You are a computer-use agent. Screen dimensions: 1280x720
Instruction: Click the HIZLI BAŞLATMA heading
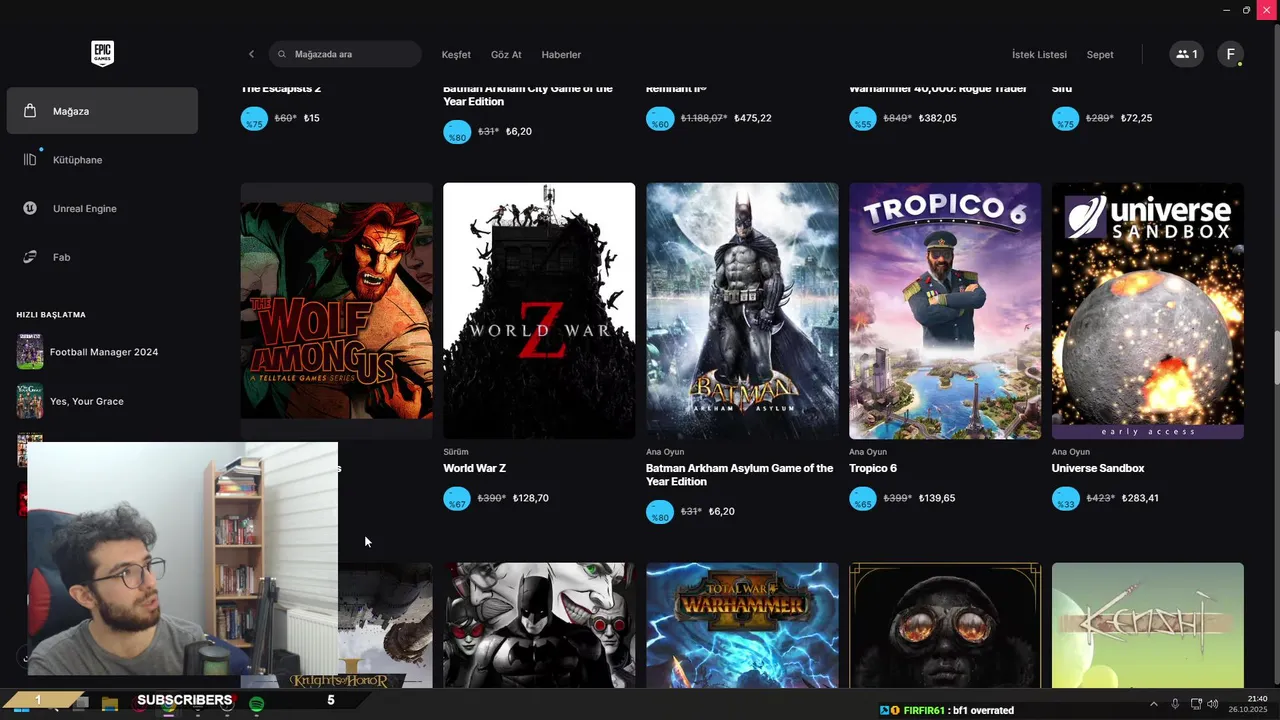[51, 315]
